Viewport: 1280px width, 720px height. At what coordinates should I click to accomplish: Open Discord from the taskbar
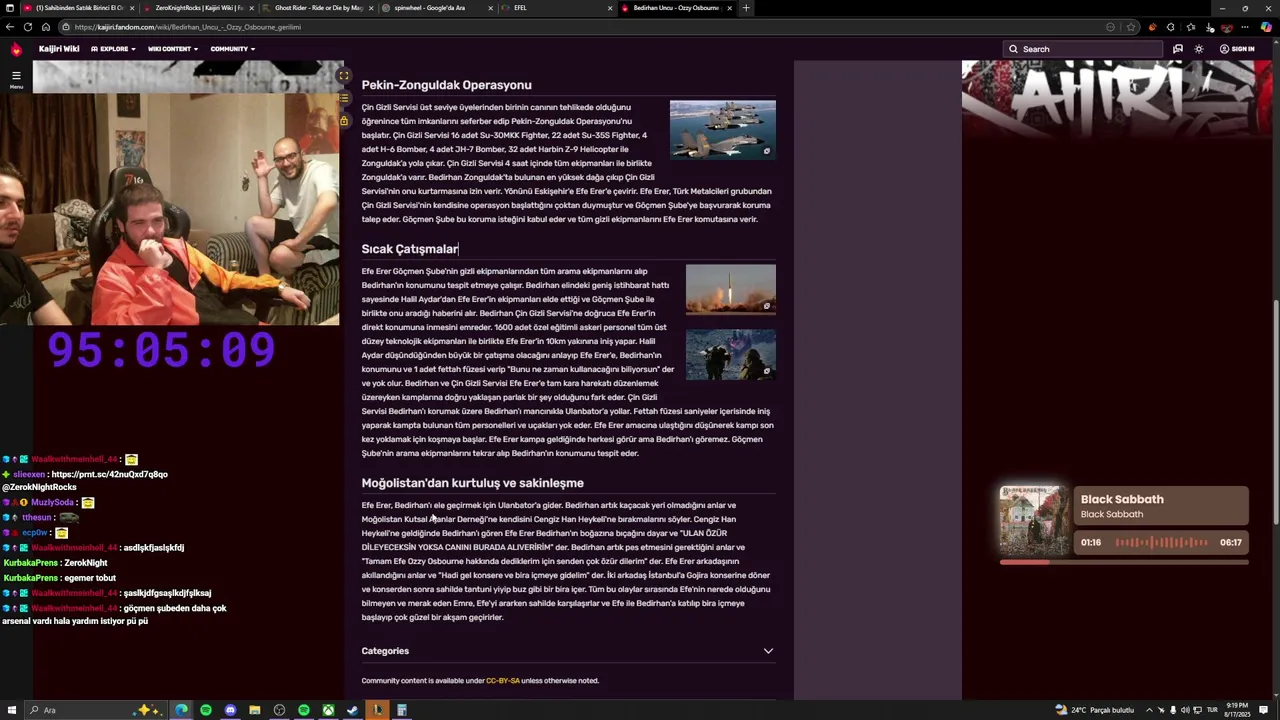click(230, 710)
